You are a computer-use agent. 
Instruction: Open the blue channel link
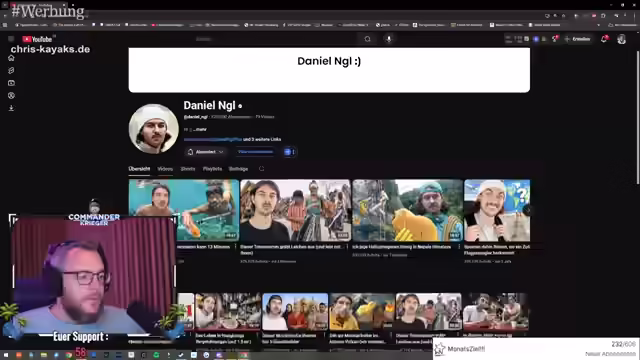click(x=213, y=139)
